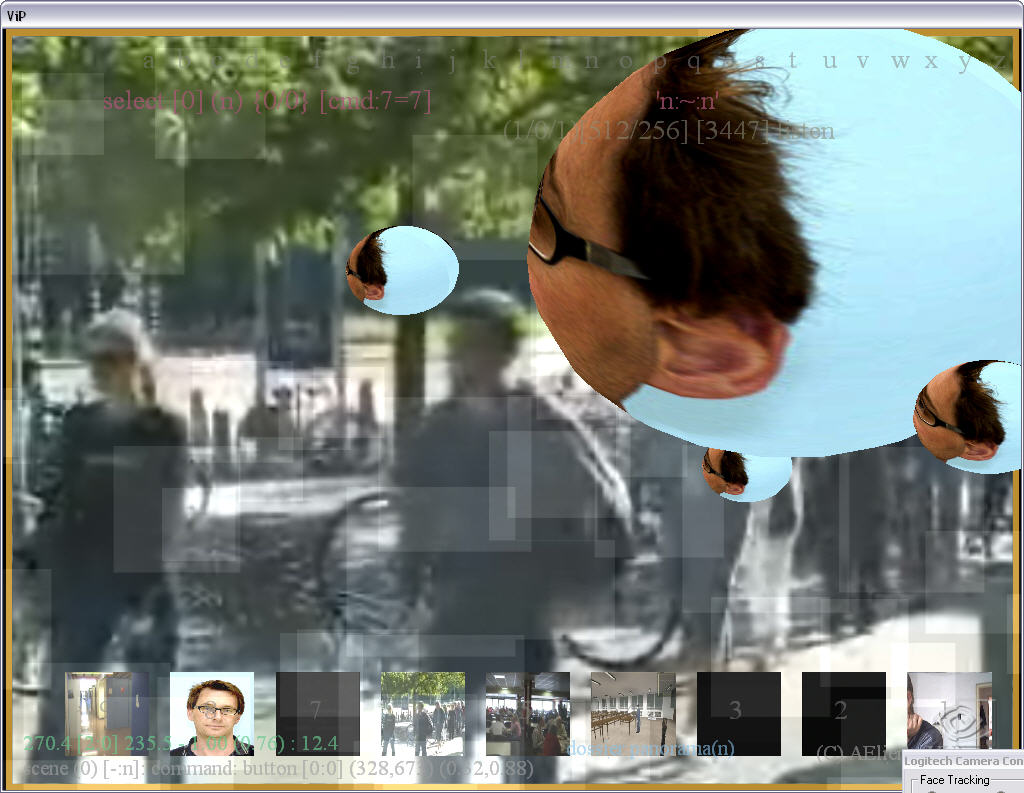Click the dark tile numbered 3
The height and width of the screenshot is (793, 1024).
click(739, 713)
